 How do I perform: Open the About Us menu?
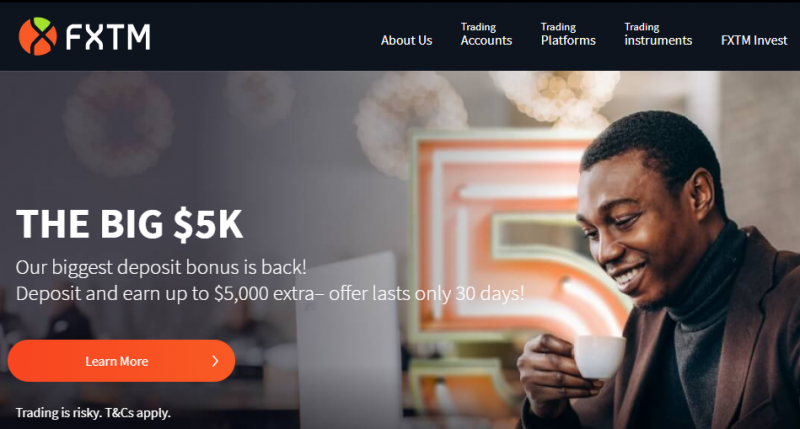[407, 40]
